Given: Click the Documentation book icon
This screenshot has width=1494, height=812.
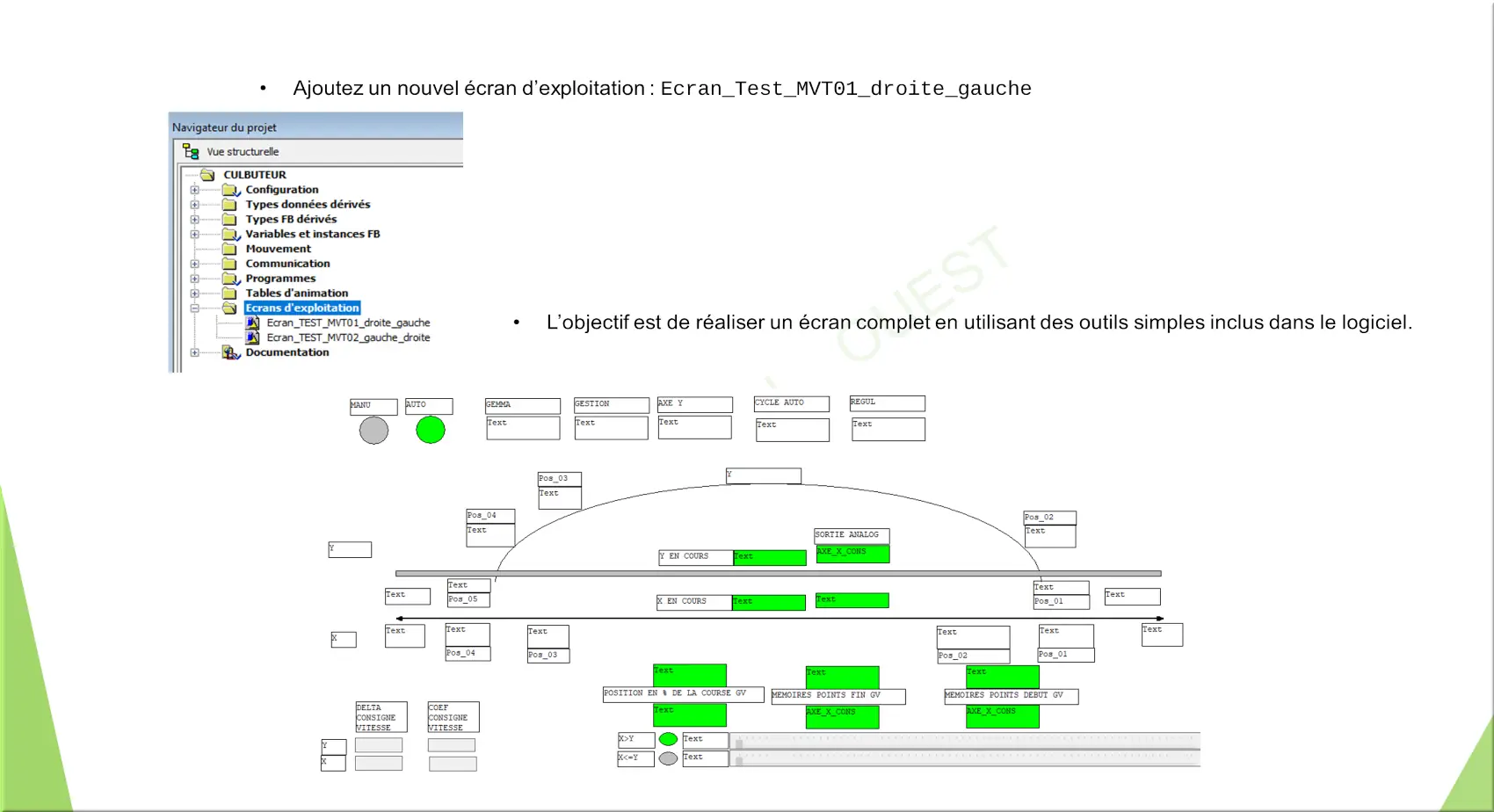Looking at the screenshot, I should coord(231,352).
